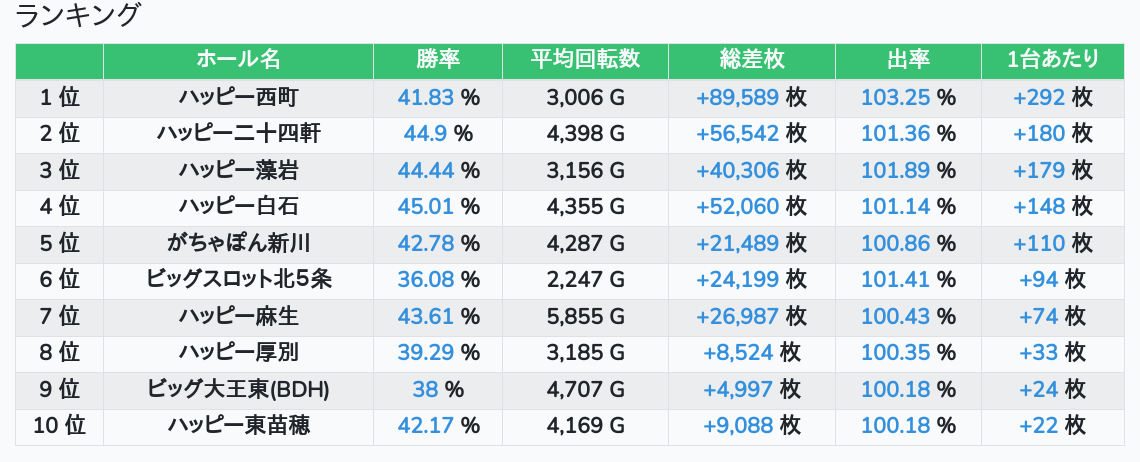
Task: Click the 勝率 column header
Action: click(438, 60)
